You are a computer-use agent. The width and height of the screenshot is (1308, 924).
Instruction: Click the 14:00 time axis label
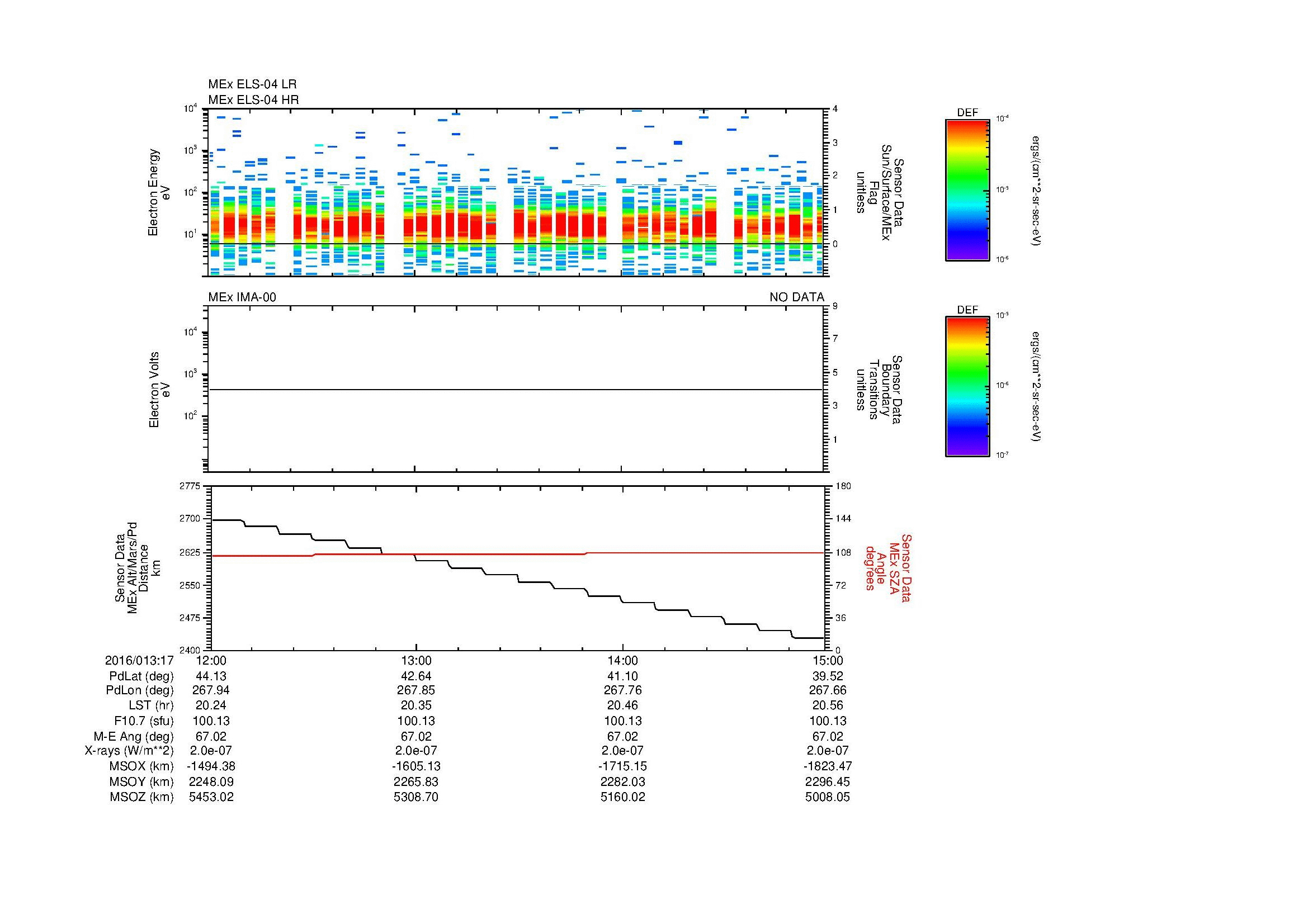pyautogui.click(x=622, y=660)
